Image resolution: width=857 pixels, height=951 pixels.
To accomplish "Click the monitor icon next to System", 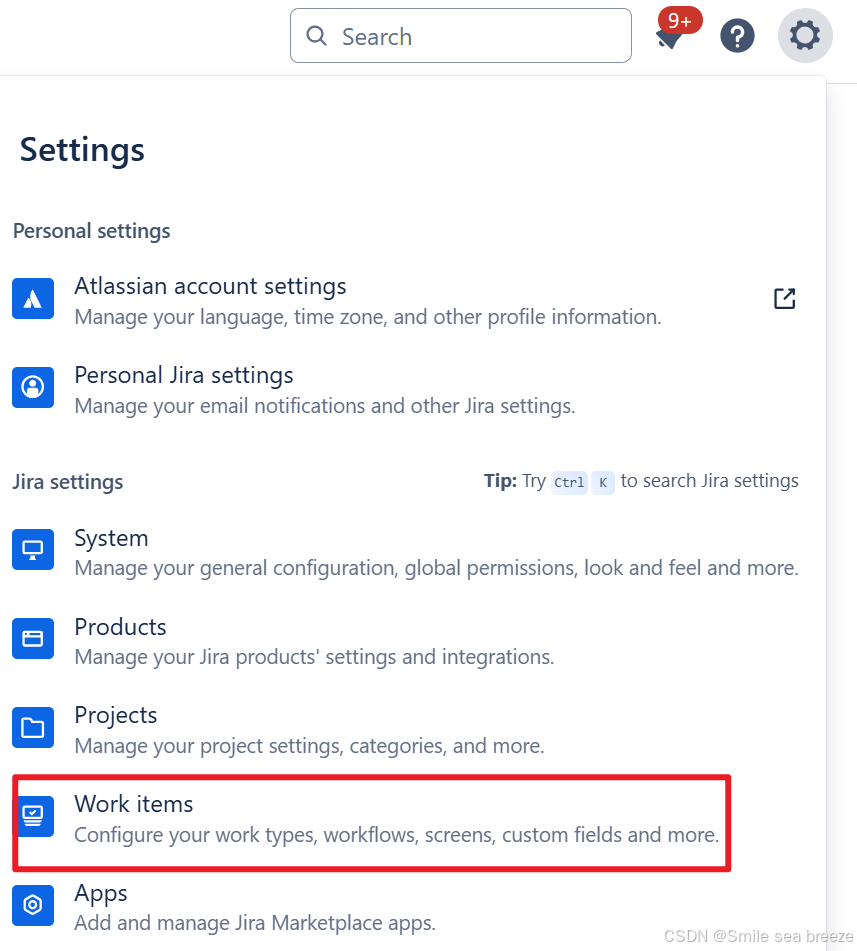I will (x=33, y=549).
